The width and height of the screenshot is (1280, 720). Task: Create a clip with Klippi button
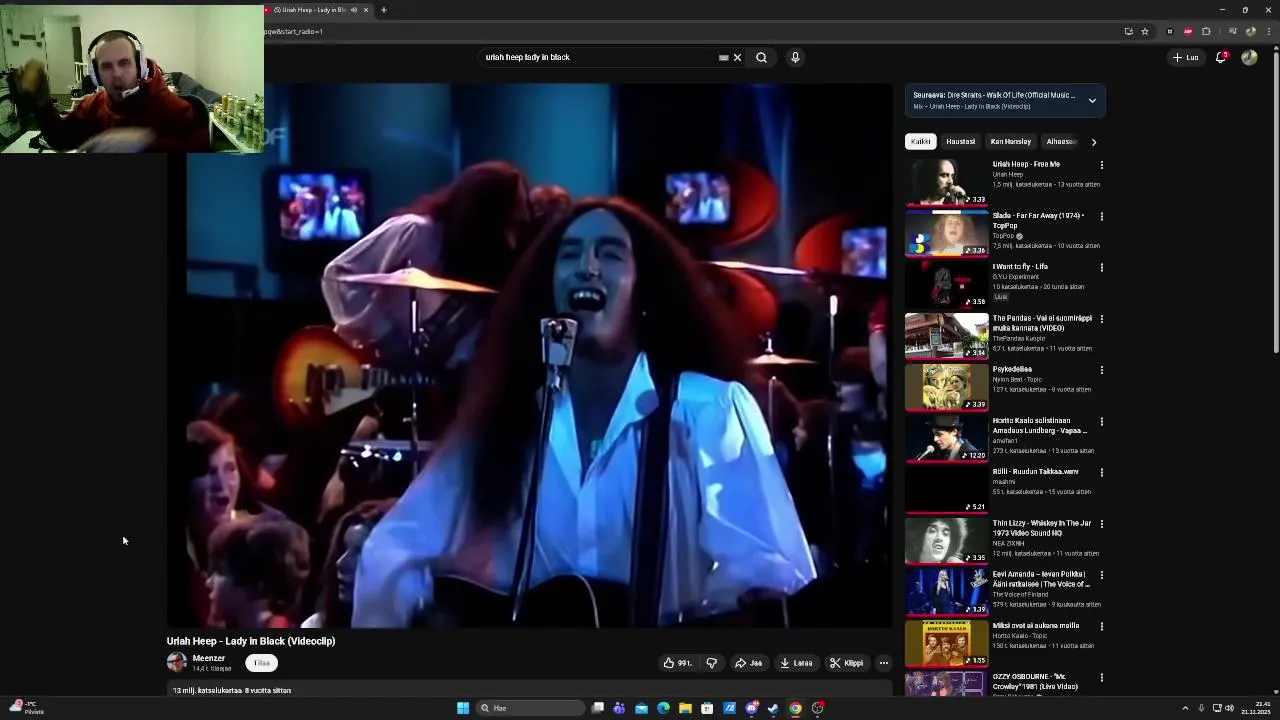tap(846, 663)
